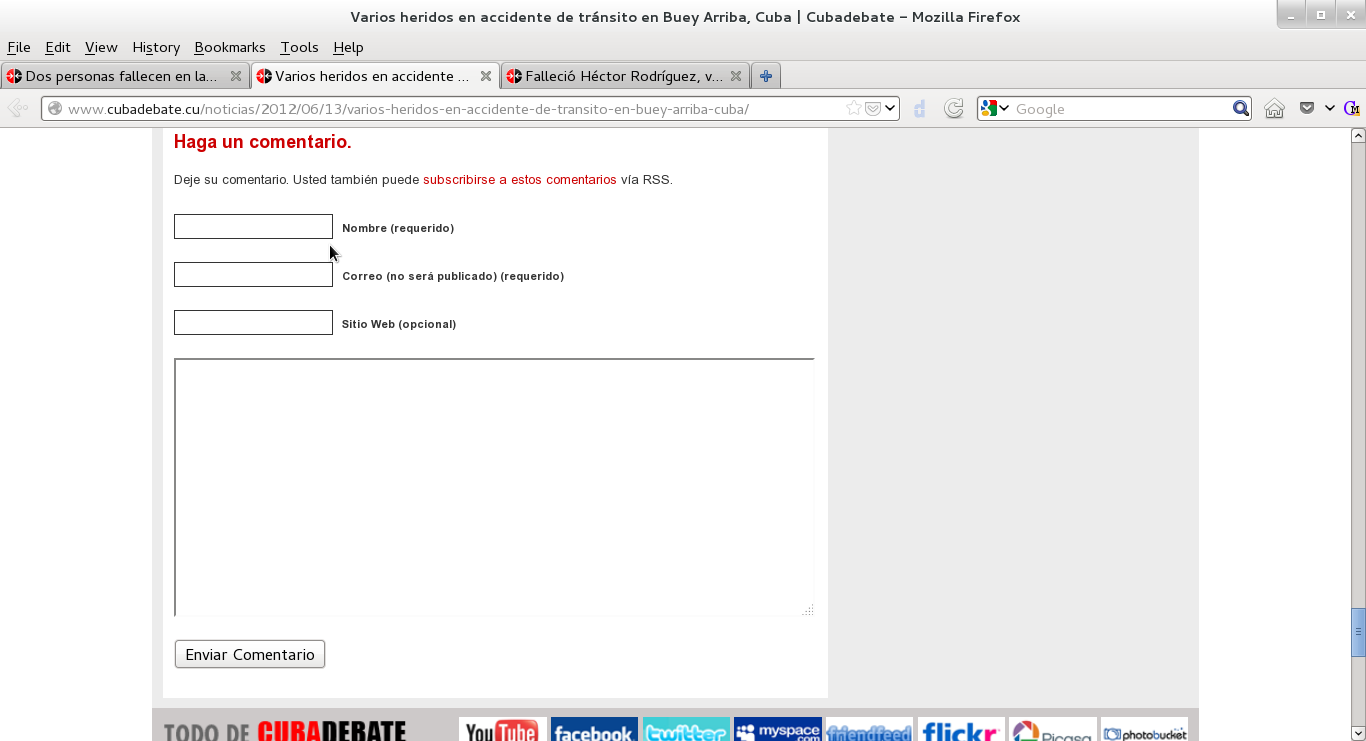Open the Google search engine selector

point(994,108)
